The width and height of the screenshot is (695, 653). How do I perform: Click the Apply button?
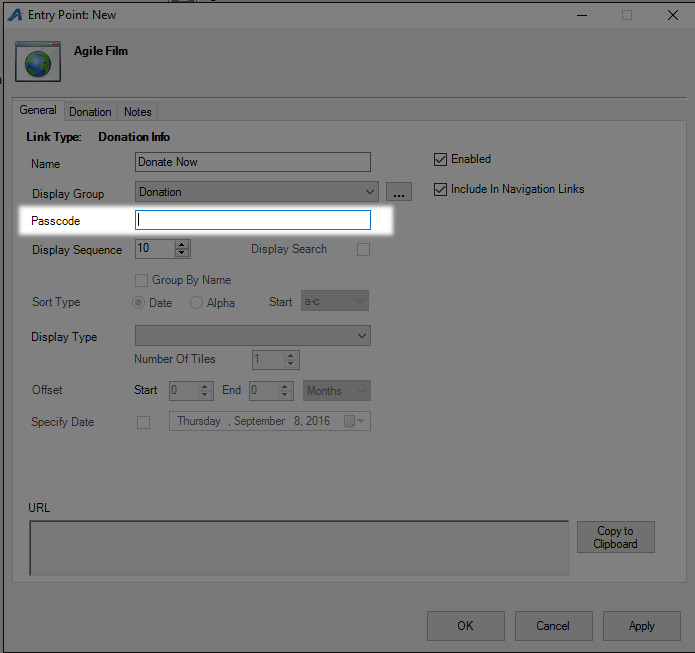tap(641, 626)
